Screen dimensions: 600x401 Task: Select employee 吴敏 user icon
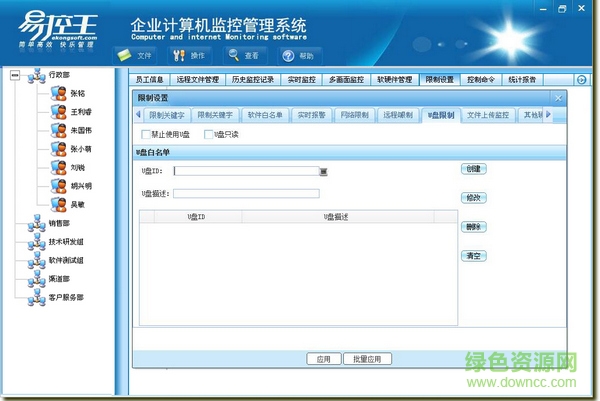(x=59, y=204)
